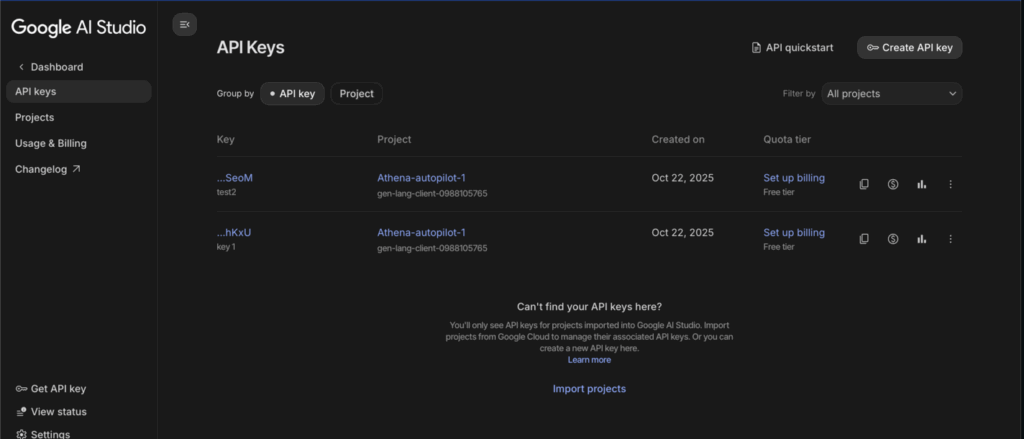Screen dimensions: 1024x439
Task: Collapse the sidebar with the panel icon
Action: coord(184,24)
